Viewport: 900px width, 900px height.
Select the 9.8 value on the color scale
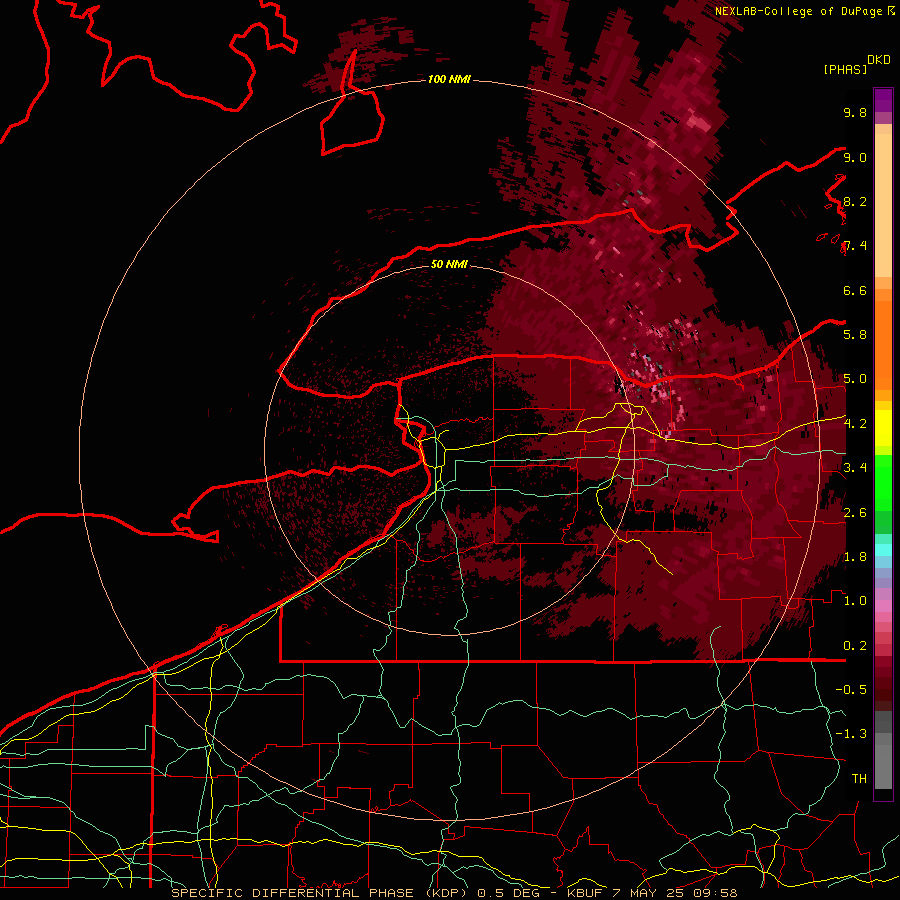point(855,112)
